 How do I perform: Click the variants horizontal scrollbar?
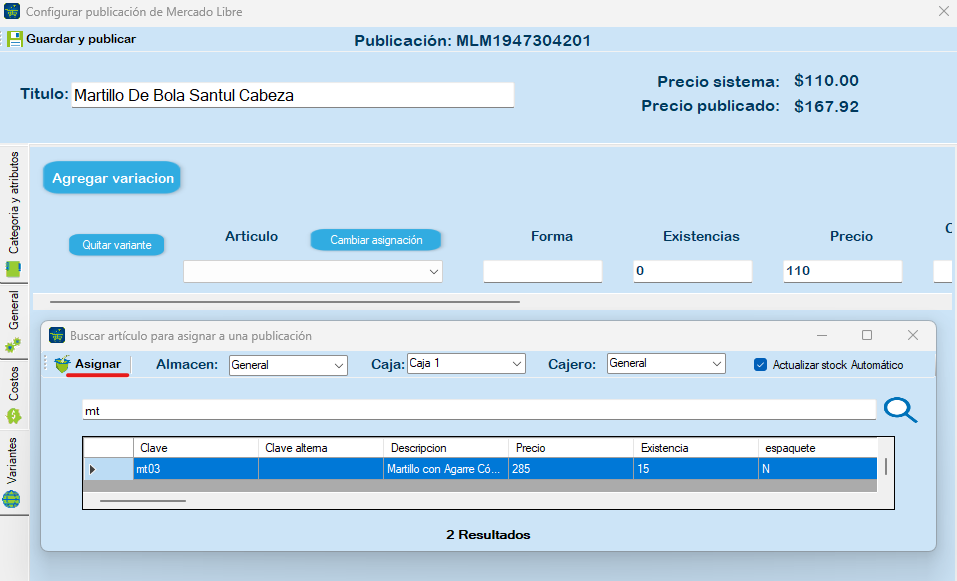(285, 300)
